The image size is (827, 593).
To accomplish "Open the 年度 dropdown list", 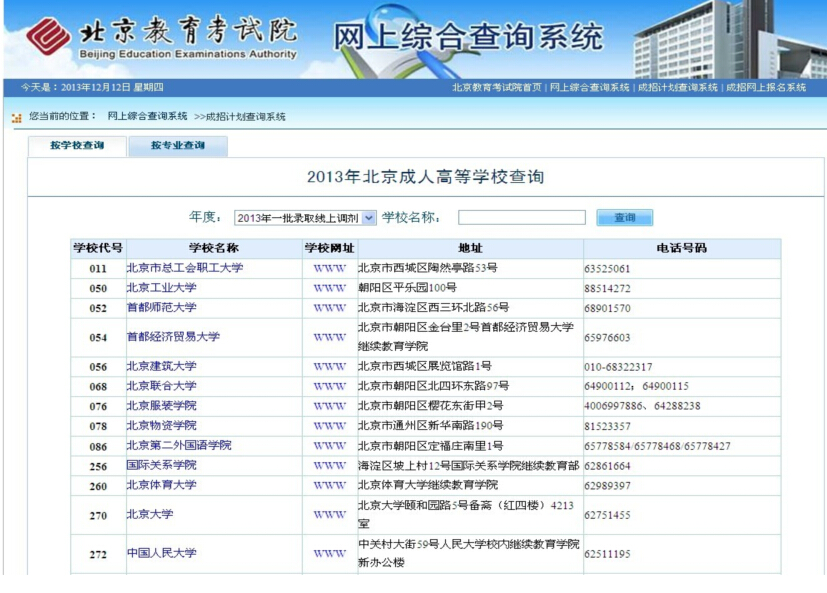I will (368, 218).
